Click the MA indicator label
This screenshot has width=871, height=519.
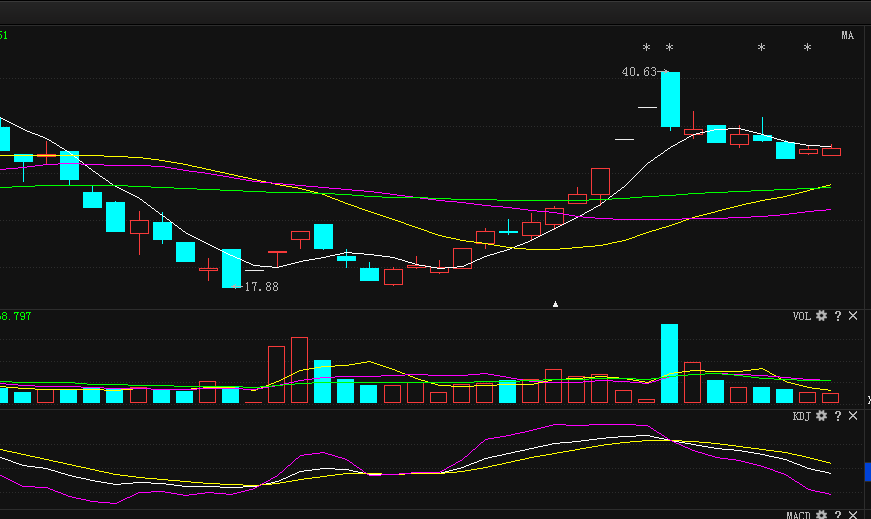click(847, 36)
